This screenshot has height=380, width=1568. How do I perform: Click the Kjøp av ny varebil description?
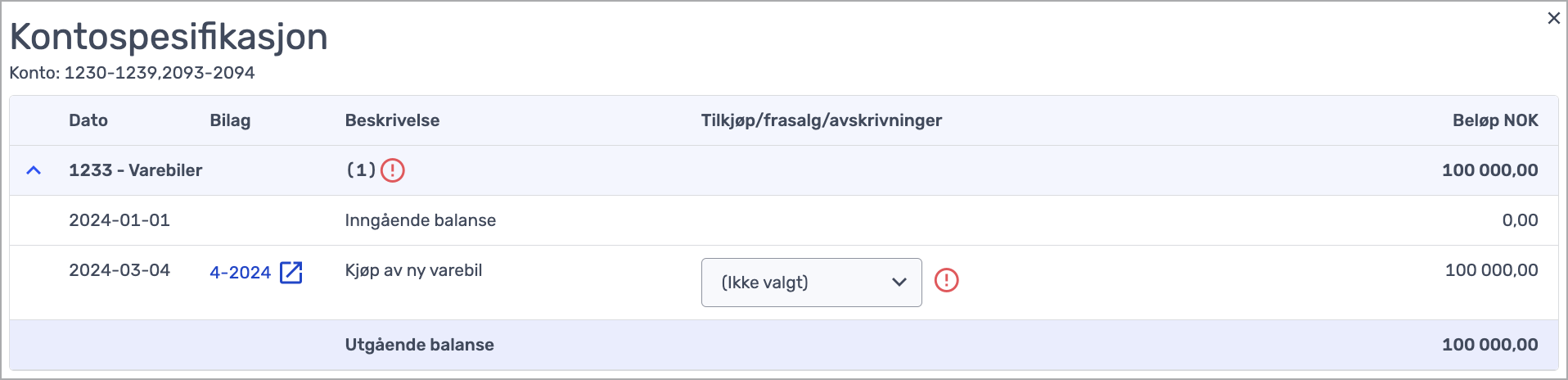coord(413,270)
